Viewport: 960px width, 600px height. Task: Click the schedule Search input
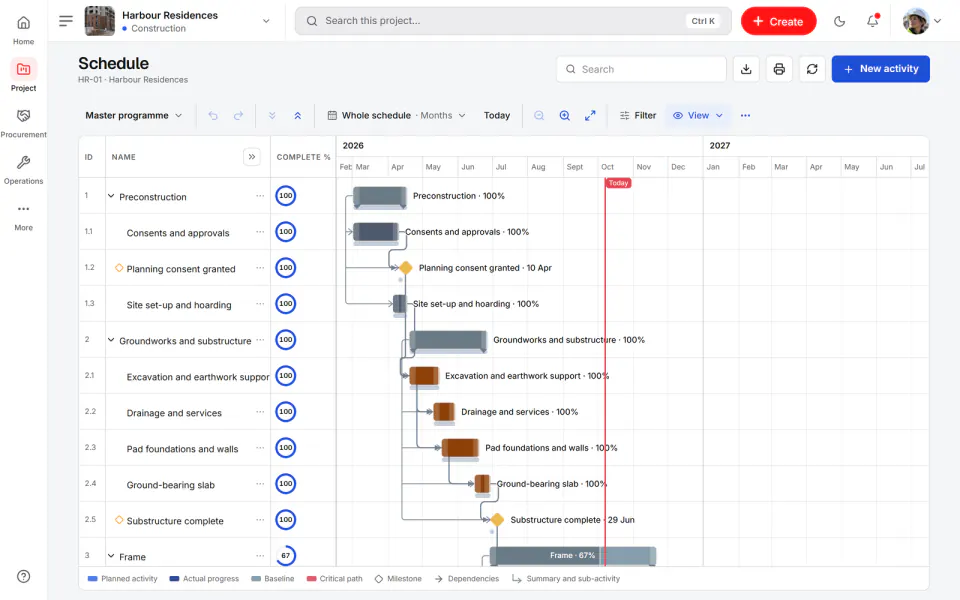tap(641, 69)
